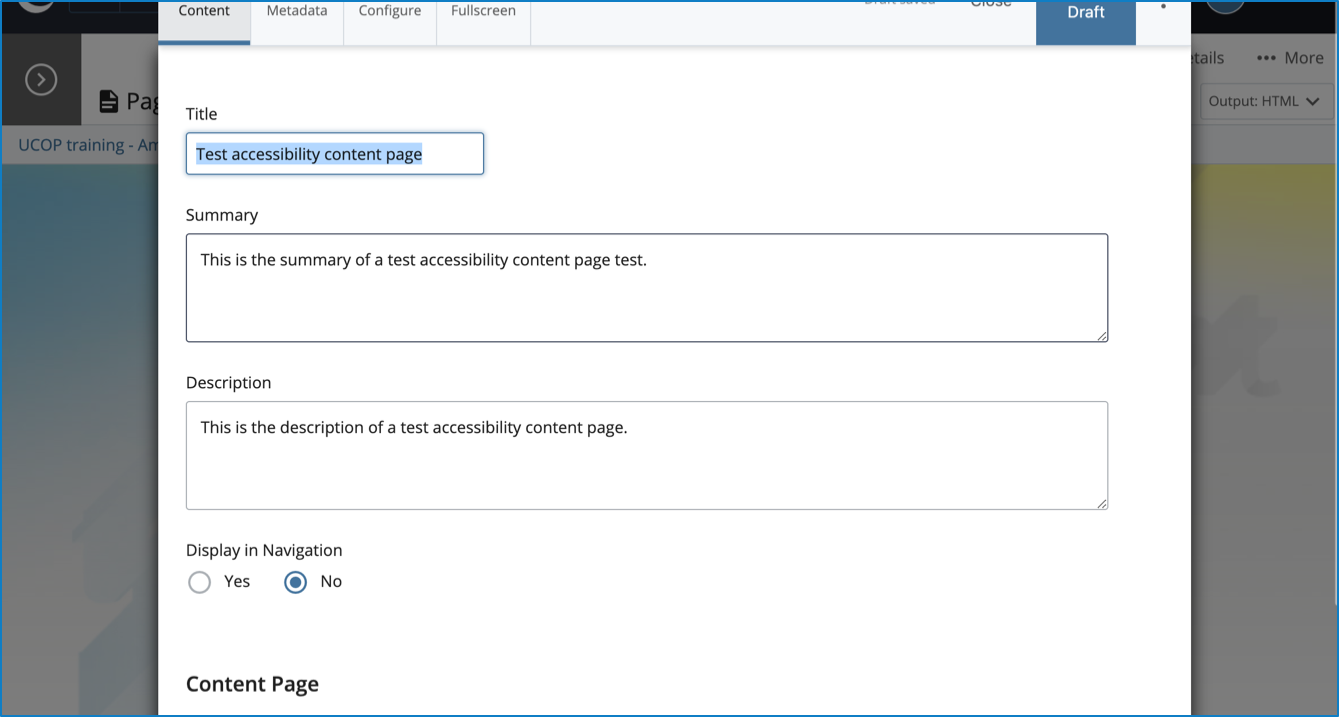Click the page document icon
The image size is (1339, 717).
pyautogui.click(x=109, y=101)
